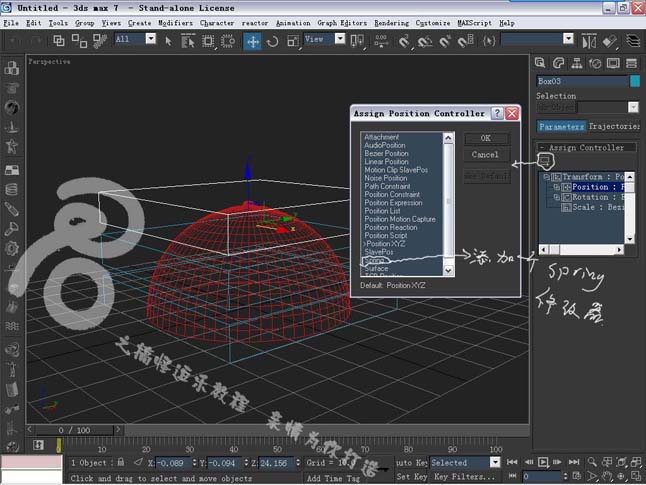Toggle the Mini Curve Editor button

click(38, 445)
